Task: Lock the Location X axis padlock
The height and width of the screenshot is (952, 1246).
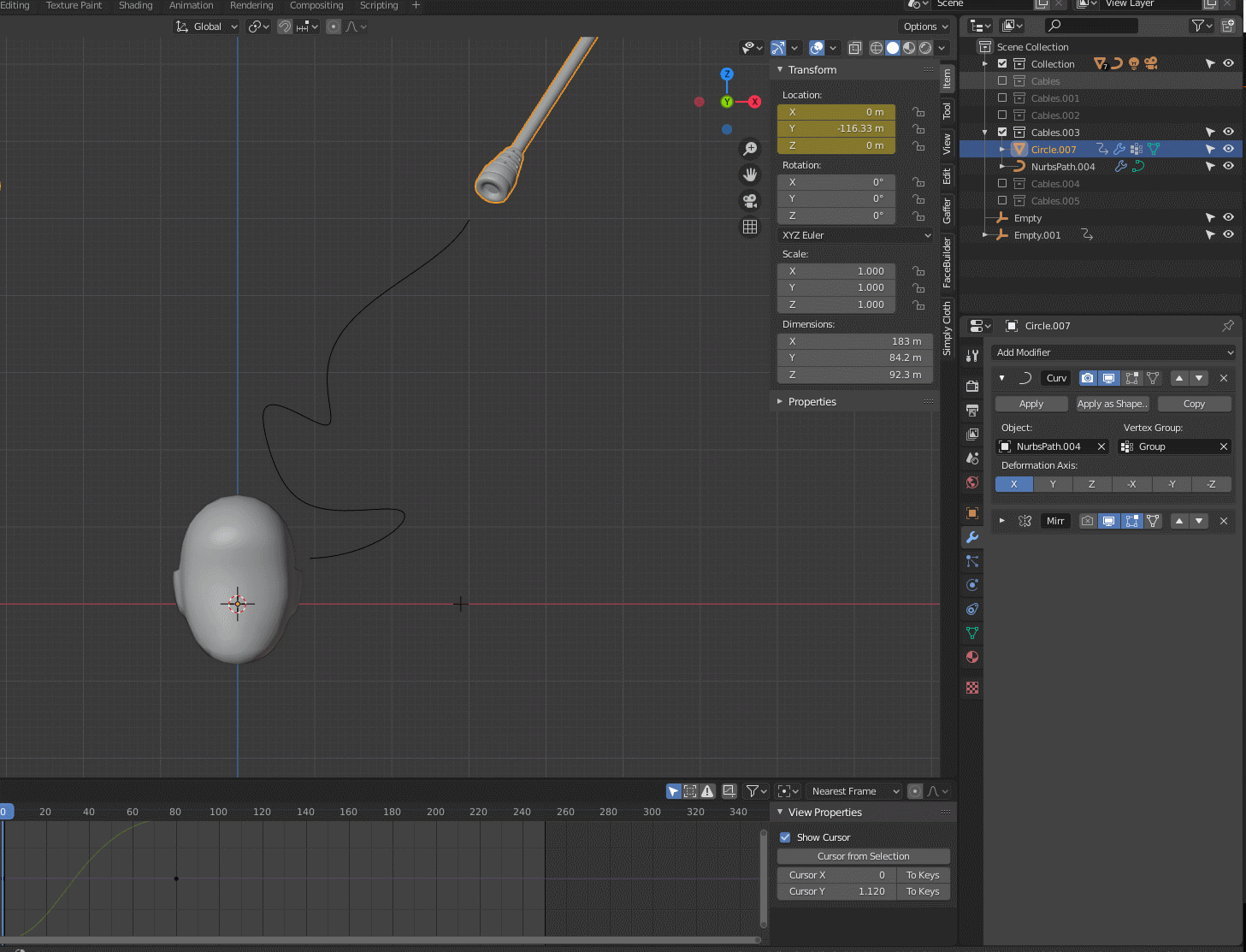Action: pos(918,112)
